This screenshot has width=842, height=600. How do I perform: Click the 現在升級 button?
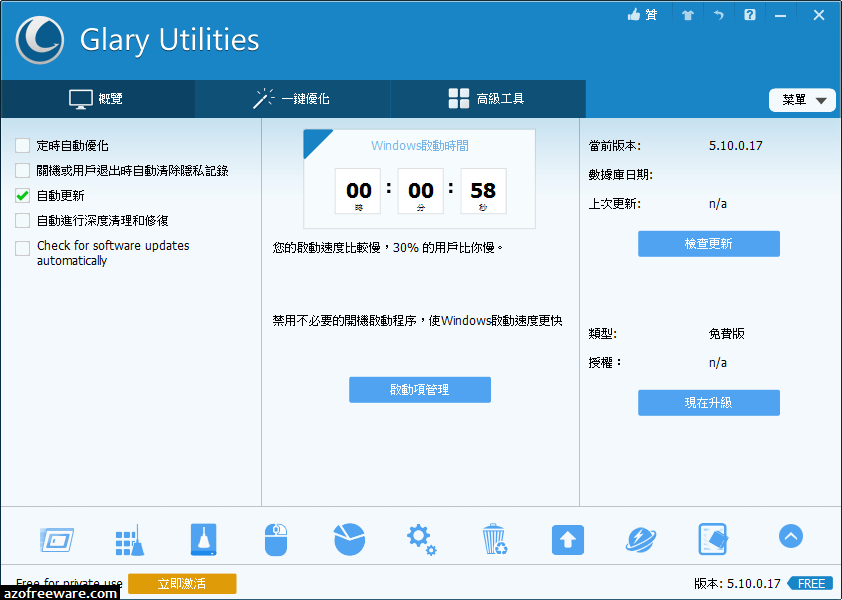pyautogui.click(x=709, y=403)
